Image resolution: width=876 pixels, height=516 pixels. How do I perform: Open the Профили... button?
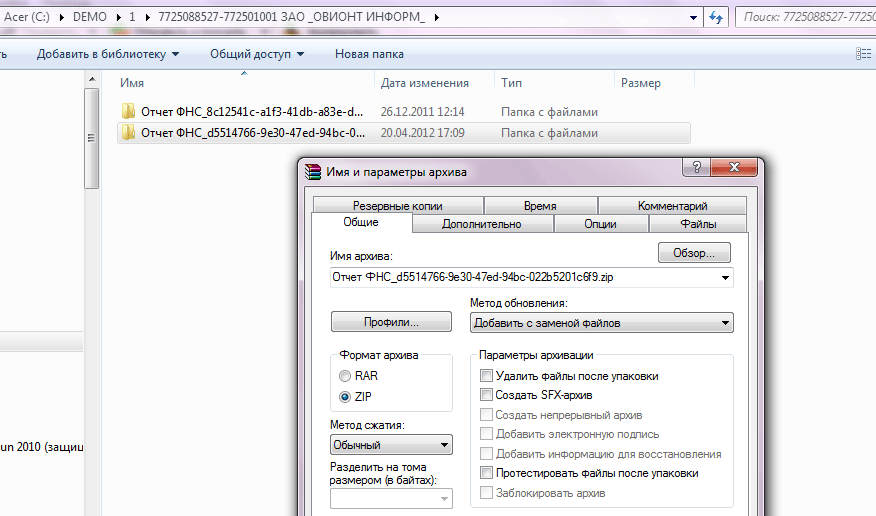pos(391,322)
